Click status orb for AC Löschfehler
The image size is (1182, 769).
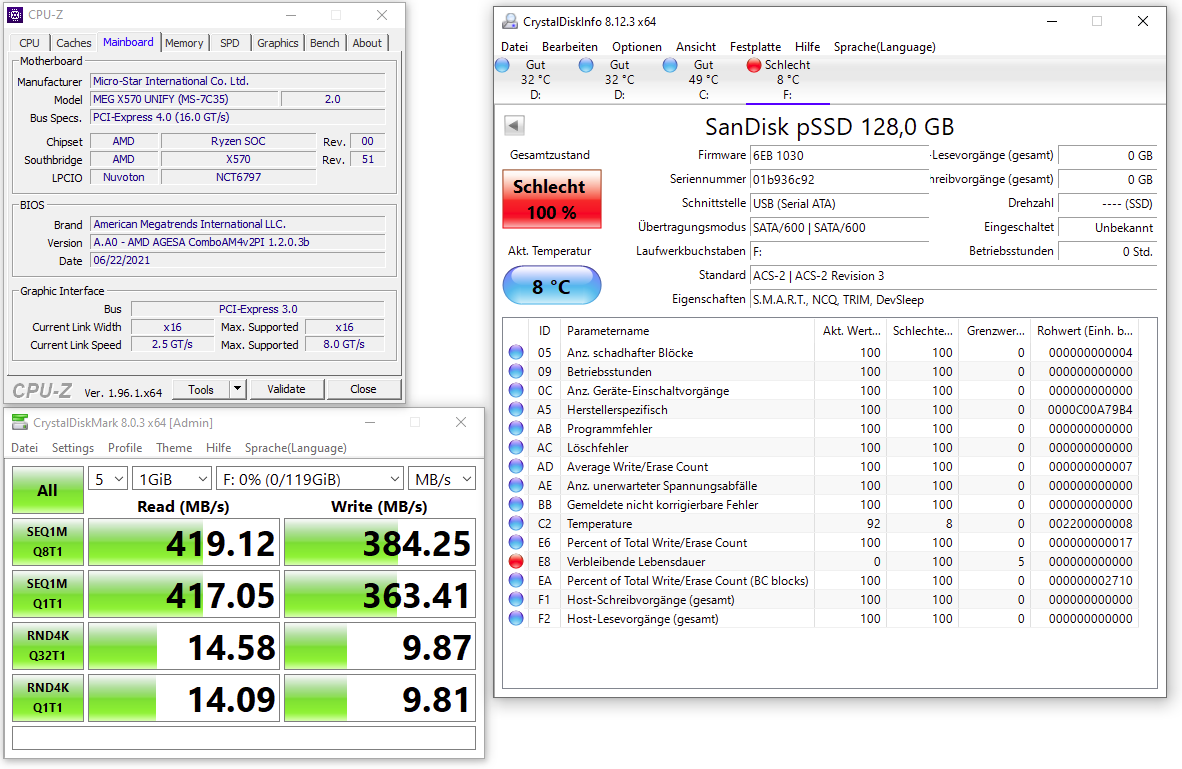(516, 447)
